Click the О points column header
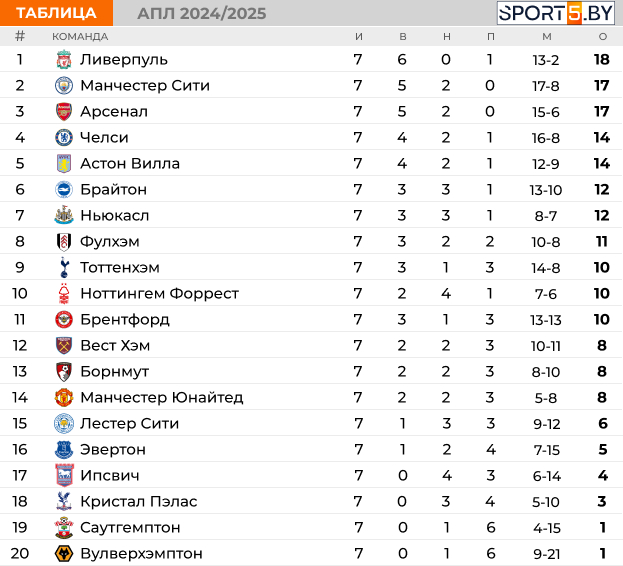The width and height of the screenshot is (623, 566). coord(602,36)
